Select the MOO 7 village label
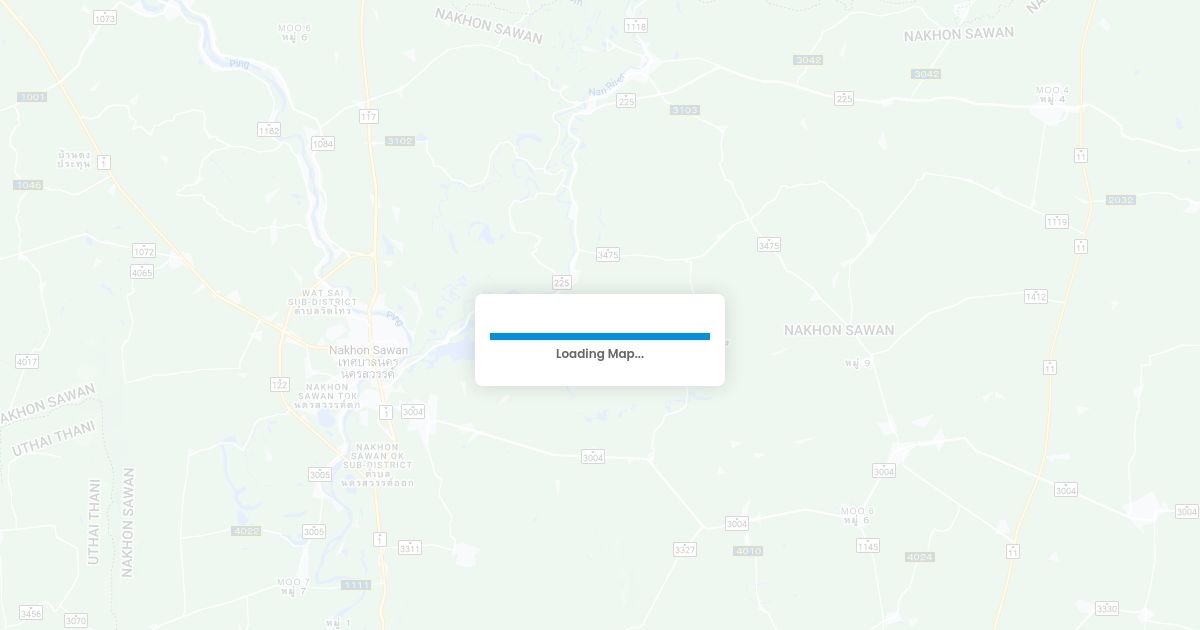1200x630 pixels. point(293,582)
